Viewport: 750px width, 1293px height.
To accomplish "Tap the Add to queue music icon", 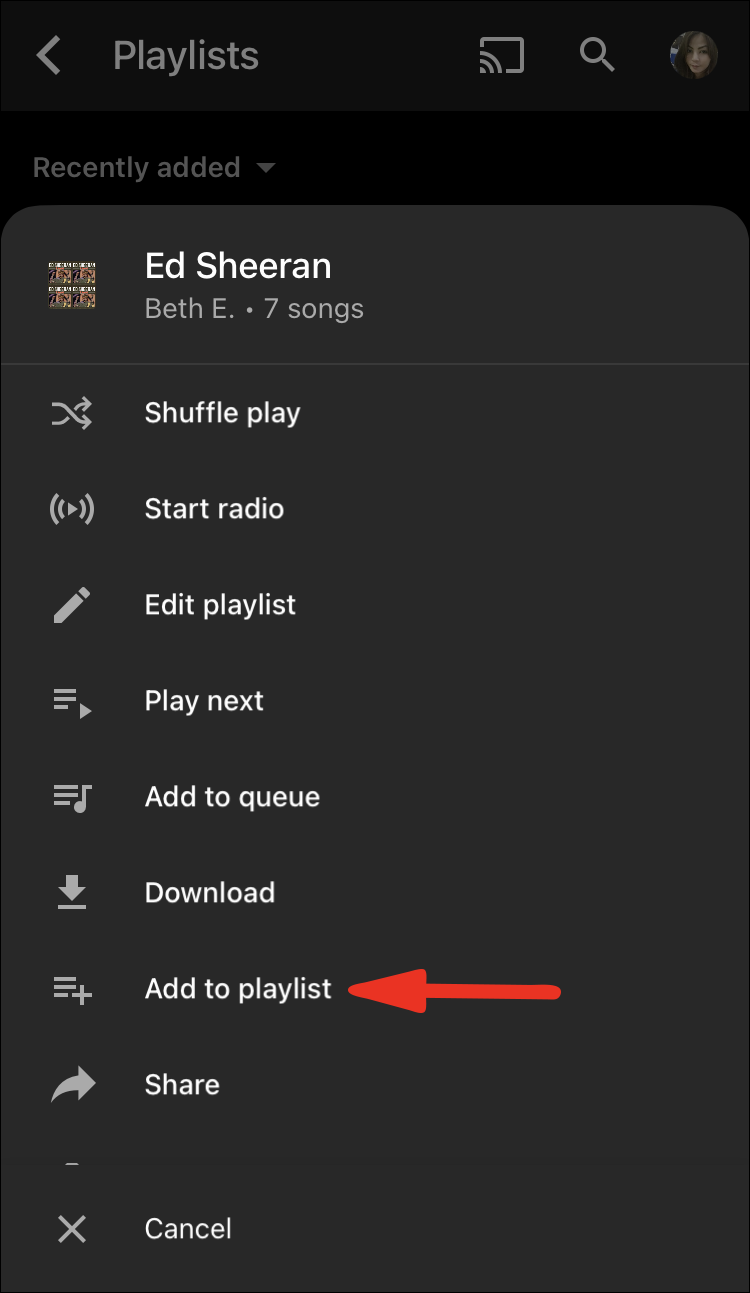I will pyautogui.click(x=72, y=797).
